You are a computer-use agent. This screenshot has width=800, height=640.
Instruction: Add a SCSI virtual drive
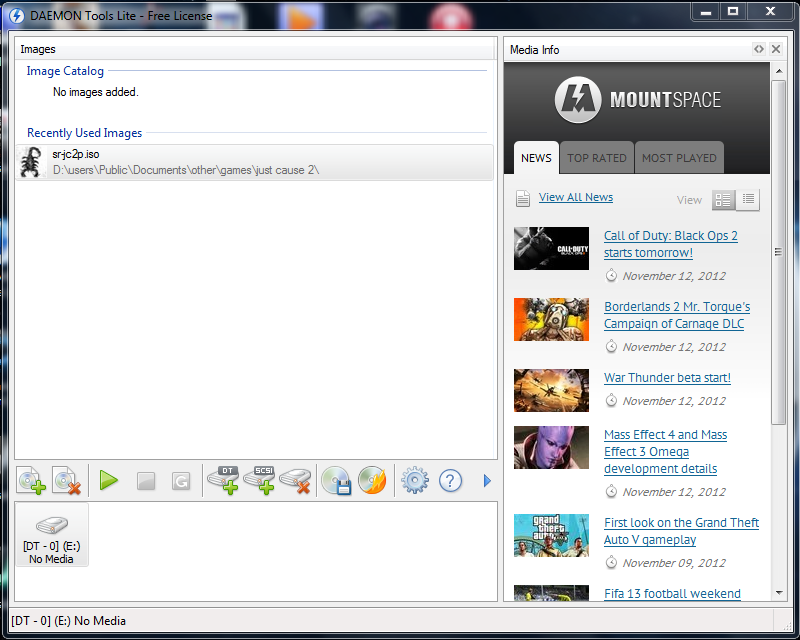click(259, 480)
